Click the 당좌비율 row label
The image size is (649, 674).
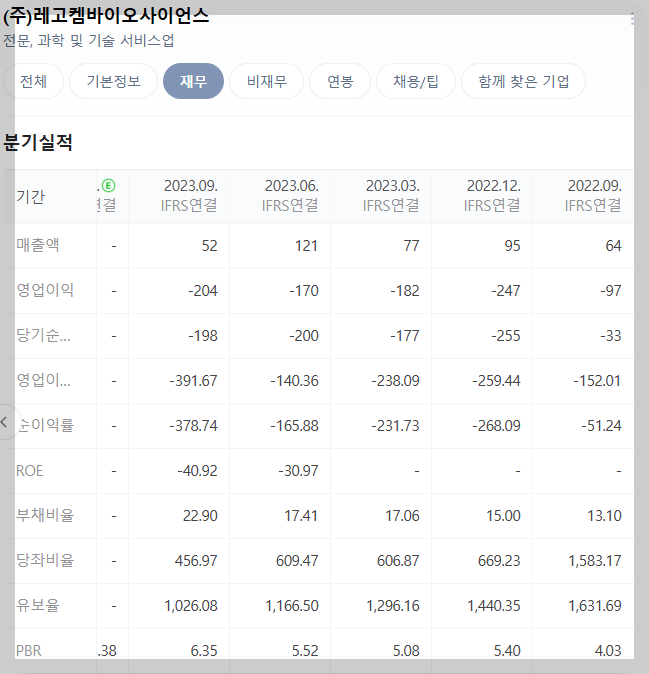point(45,560)
